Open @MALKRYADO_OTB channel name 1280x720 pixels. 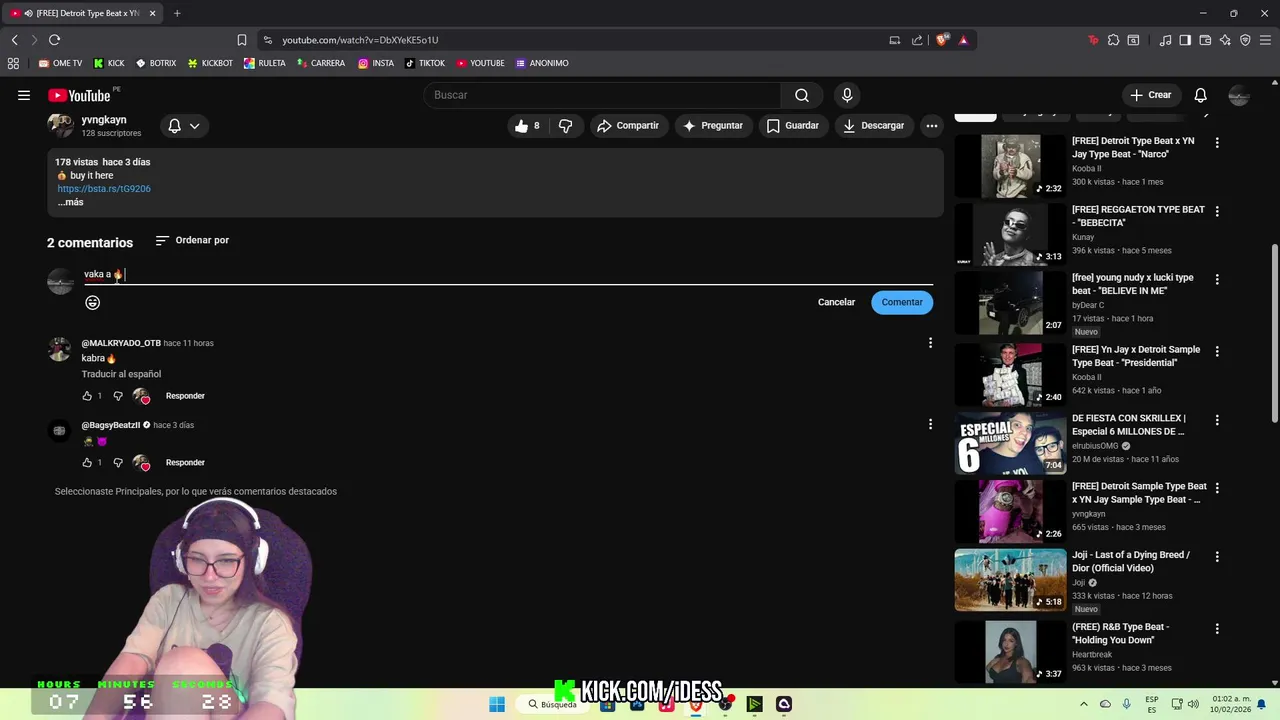click(x=121, y=343)
